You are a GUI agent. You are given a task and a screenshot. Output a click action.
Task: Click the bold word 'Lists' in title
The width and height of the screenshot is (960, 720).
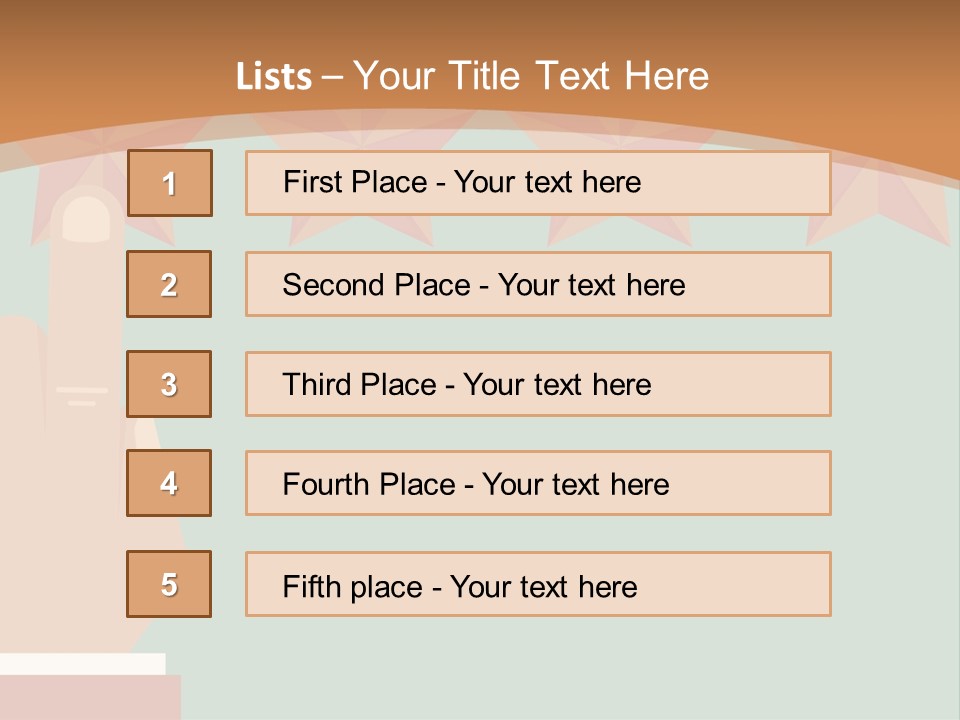pos(274,77)
